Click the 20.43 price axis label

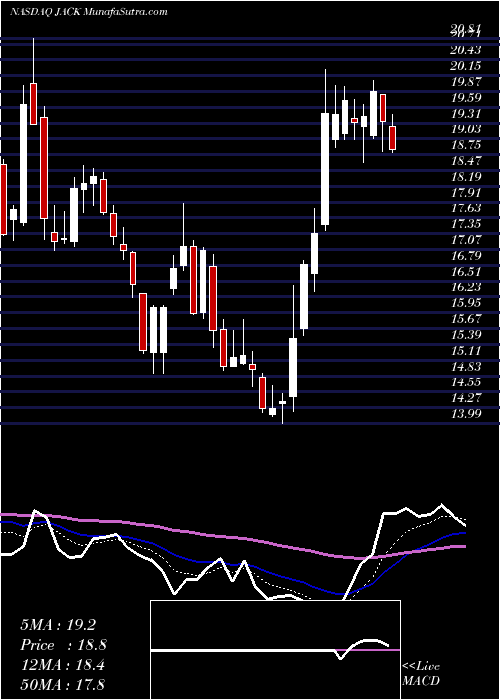tap(465, 50)
